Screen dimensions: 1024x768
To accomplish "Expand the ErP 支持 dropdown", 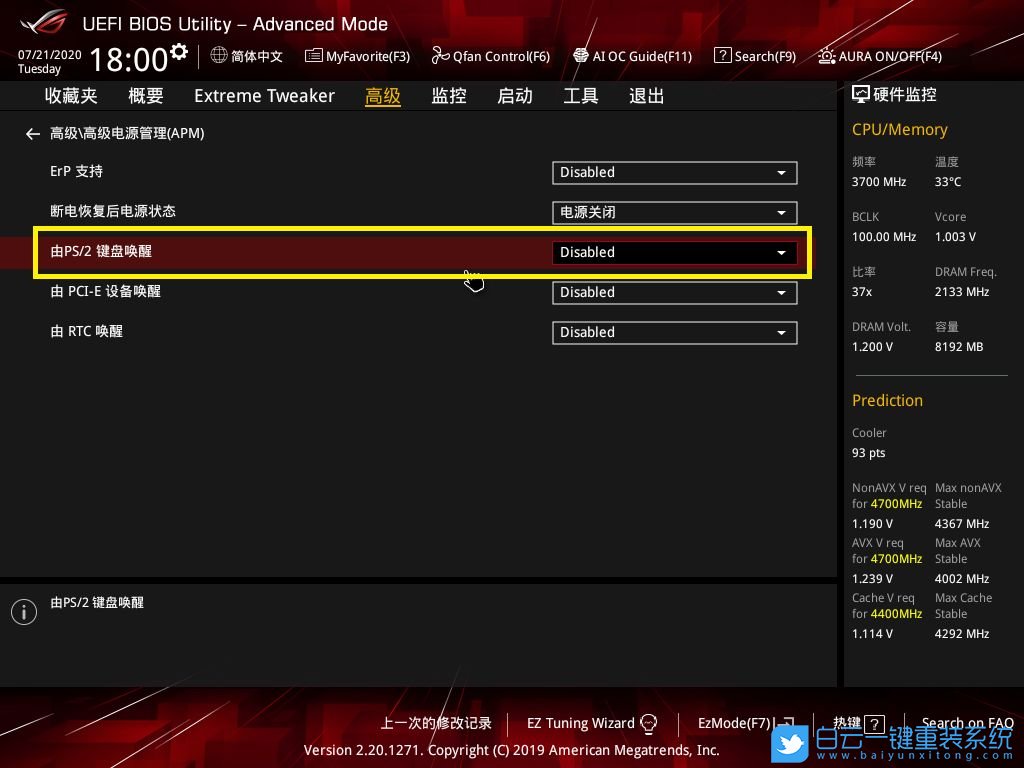I will click(x=674, y=173).
